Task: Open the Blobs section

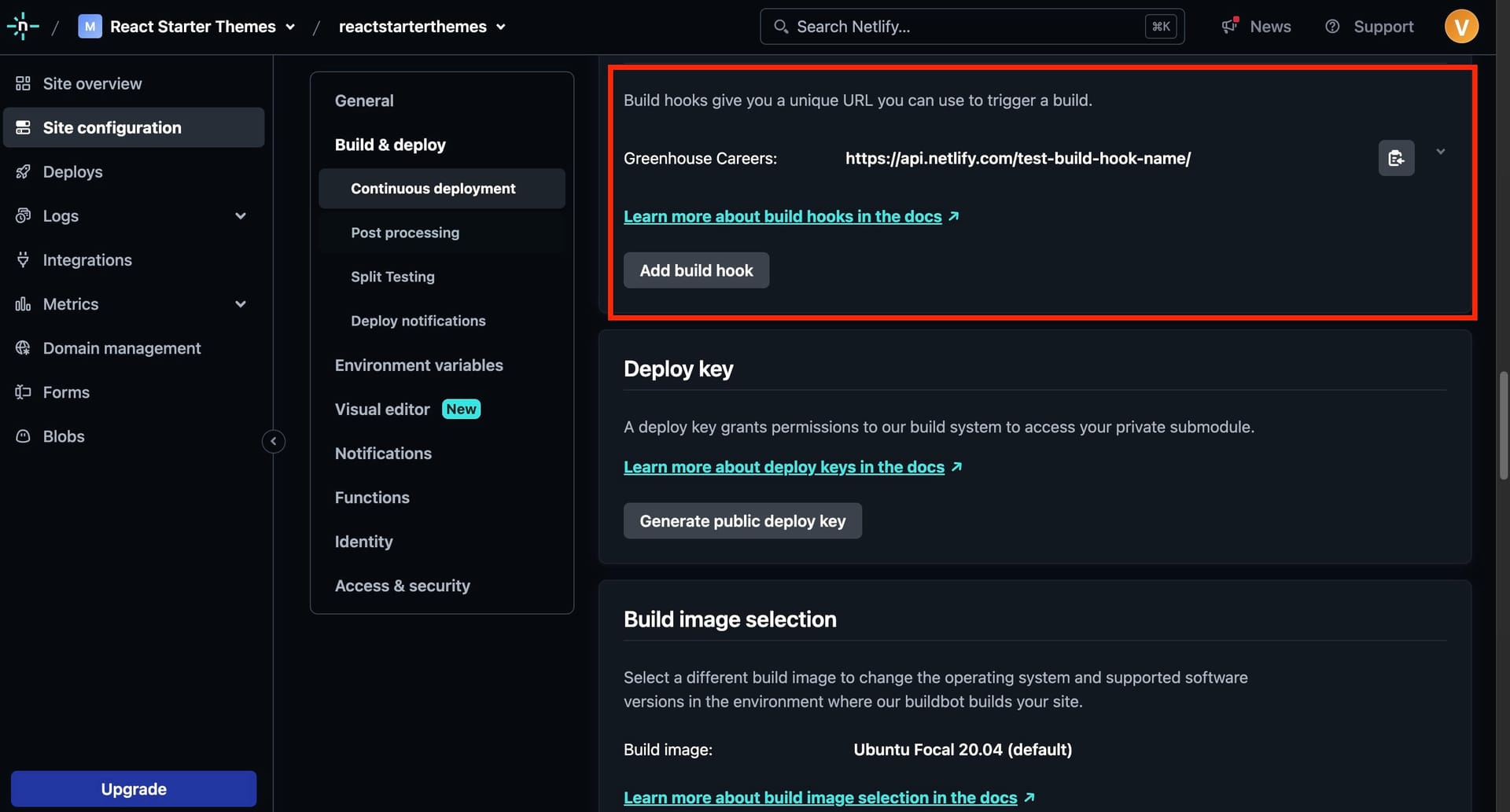Action: tap(63, 436)
